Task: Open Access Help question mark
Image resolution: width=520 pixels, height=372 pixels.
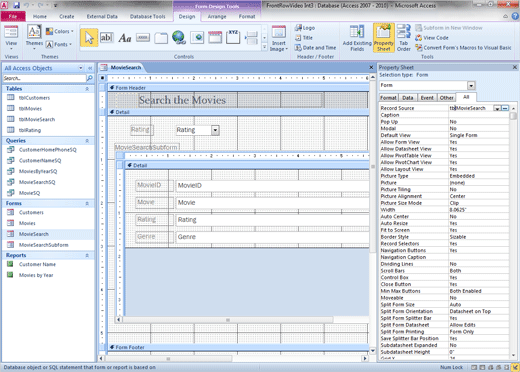Action: coord(515,16)
